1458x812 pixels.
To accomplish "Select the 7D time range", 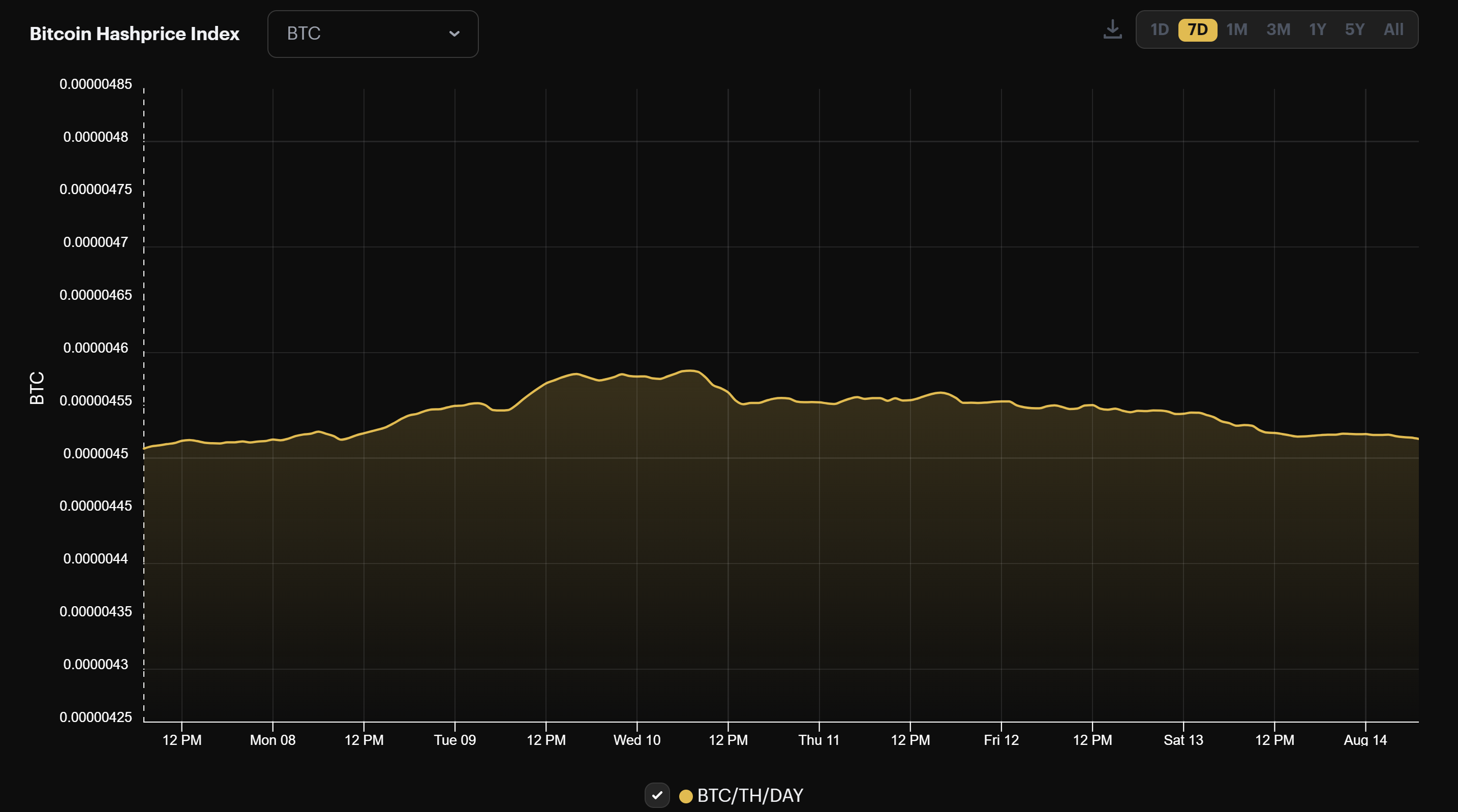I will [x=1198, y=30].
